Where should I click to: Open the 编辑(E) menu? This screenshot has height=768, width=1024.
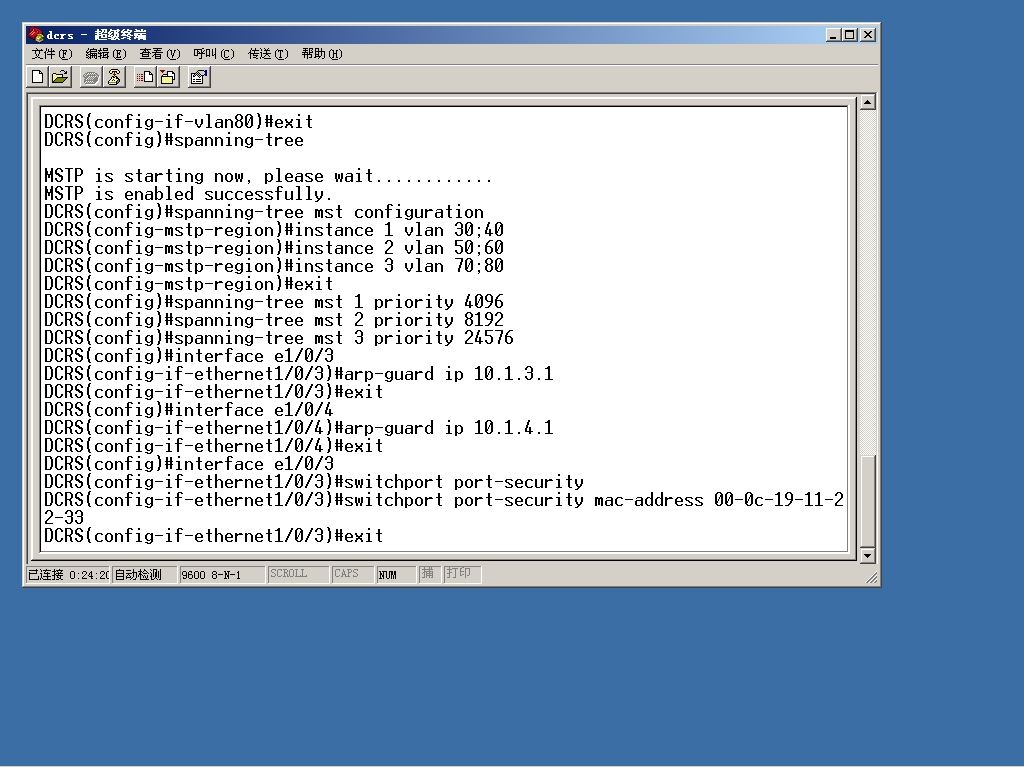[106, 54]
